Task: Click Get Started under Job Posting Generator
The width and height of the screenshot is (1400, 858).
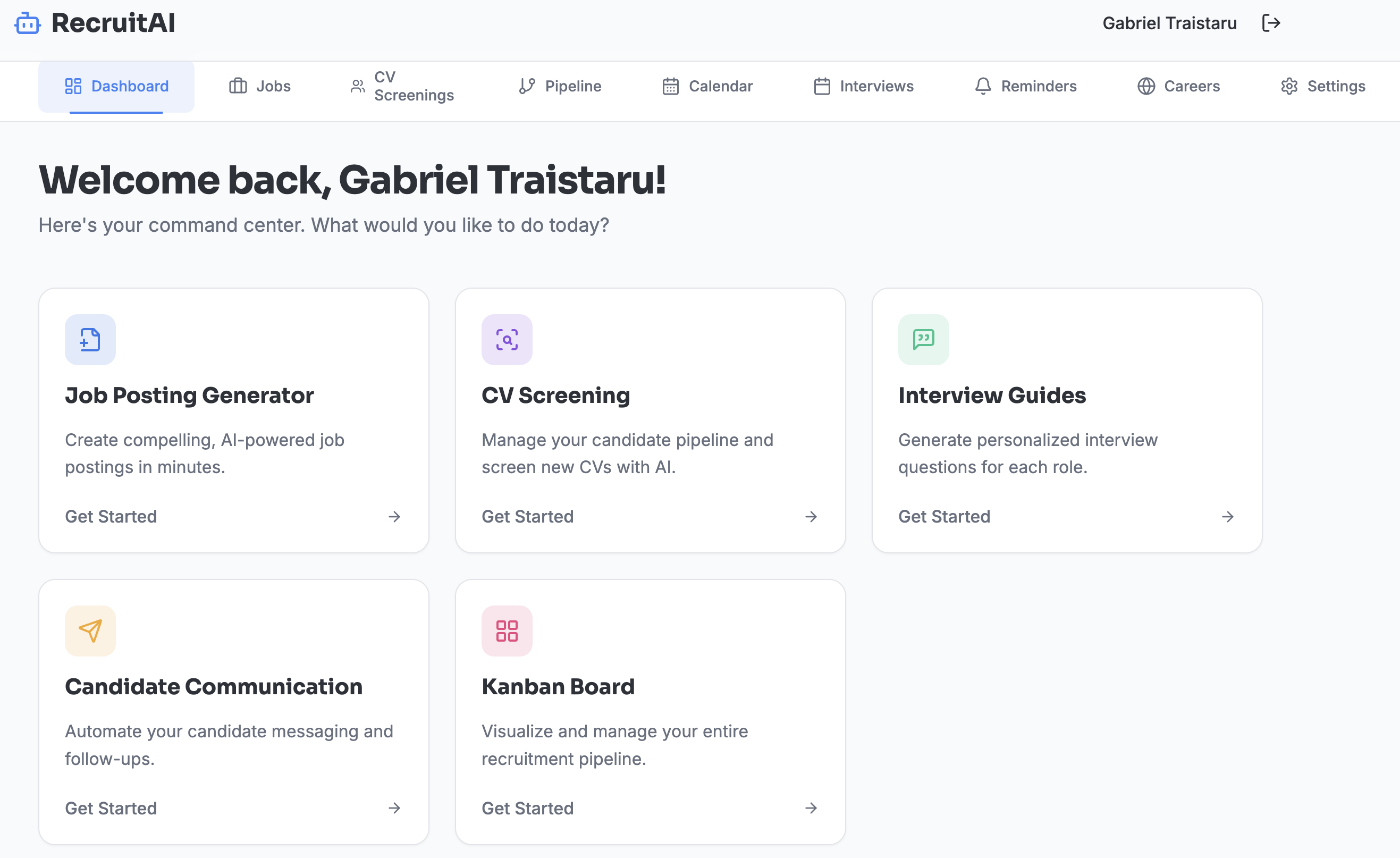Action: tap(111, 516)
